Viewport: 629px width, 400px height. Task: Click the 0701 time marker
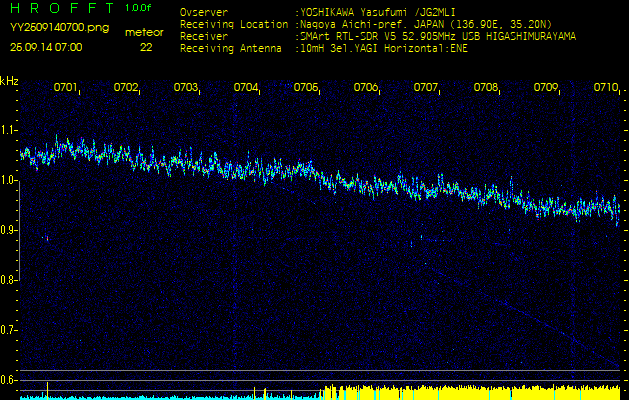tap(66, 88)
